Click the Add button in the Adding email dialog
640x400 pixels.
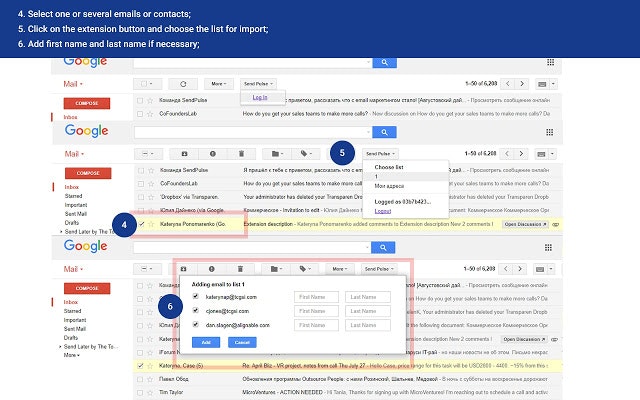click(206, 342)
